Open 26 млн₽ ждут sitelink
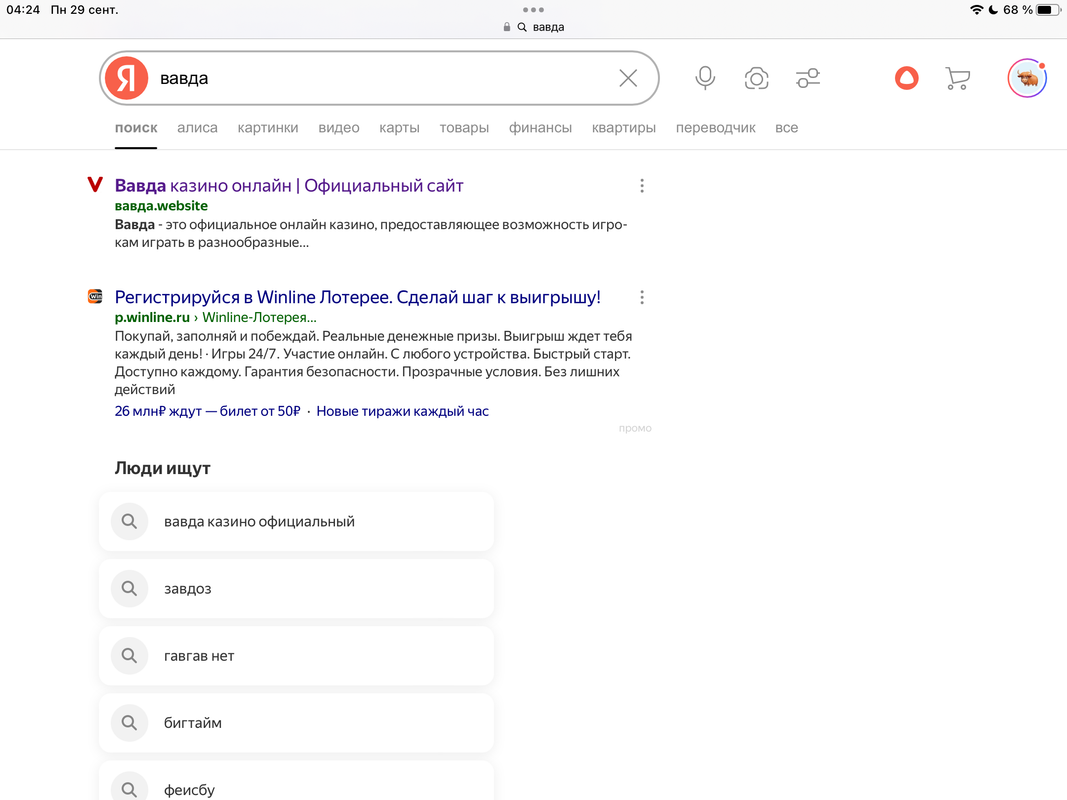This screenshot has height=800, width=1067. click(208, 411)
